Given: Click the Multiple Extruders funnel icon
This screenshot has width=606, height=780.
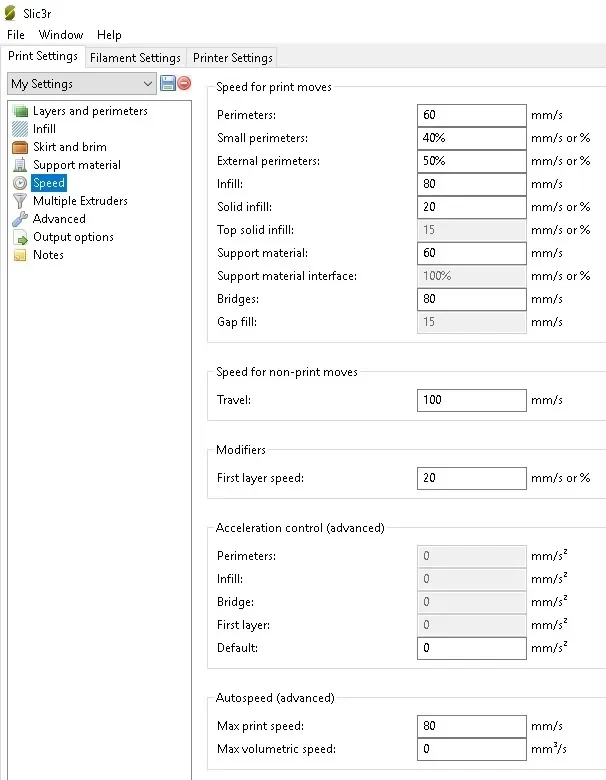Looking at the screenshot, I should click(x=20, y=200).
